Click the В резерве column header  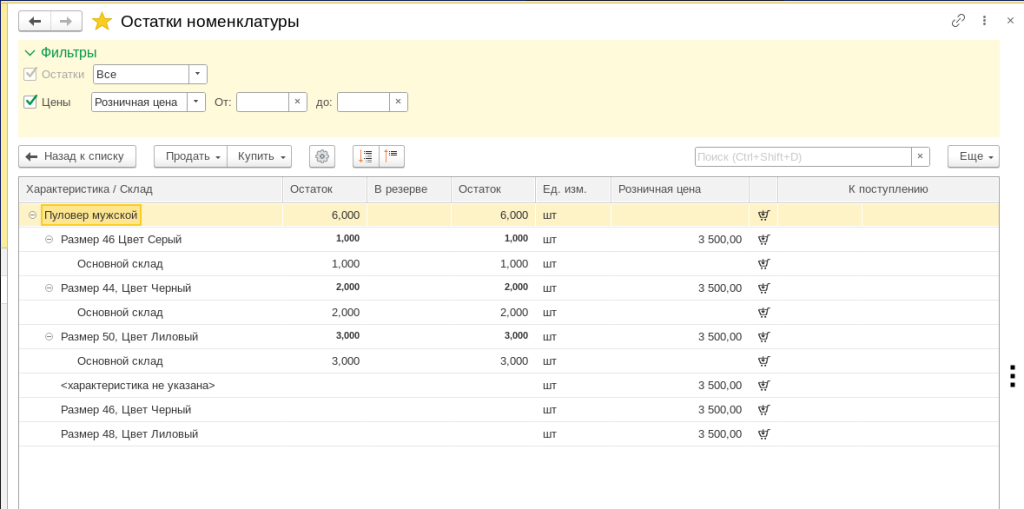(409, 189)
